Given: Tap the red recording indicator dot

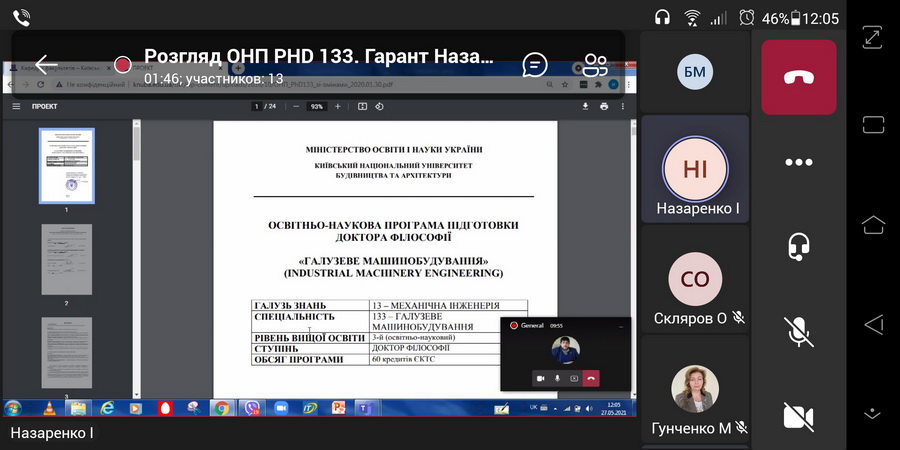Looking at the screenshot, I should (x=122, y=65).
